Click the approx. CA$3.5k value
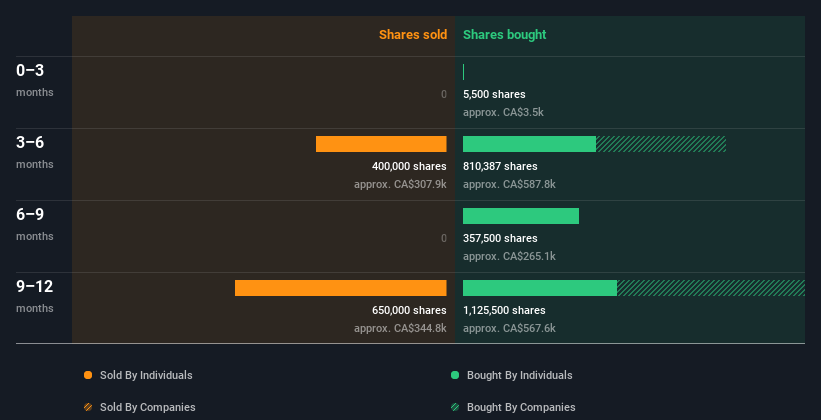Viewport: 821px width, 420px height. [503, 112]
